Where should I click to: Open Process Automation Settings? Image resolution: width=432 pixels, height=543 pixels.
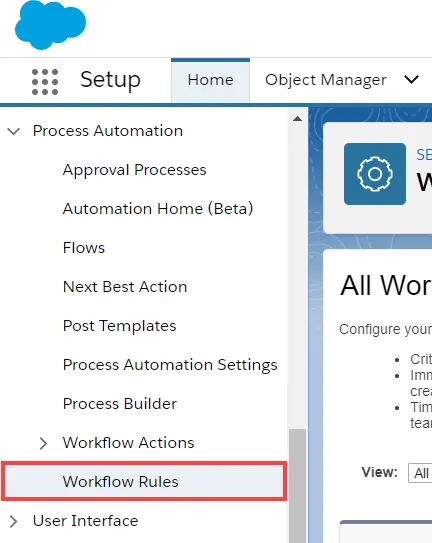pos(170,365)
